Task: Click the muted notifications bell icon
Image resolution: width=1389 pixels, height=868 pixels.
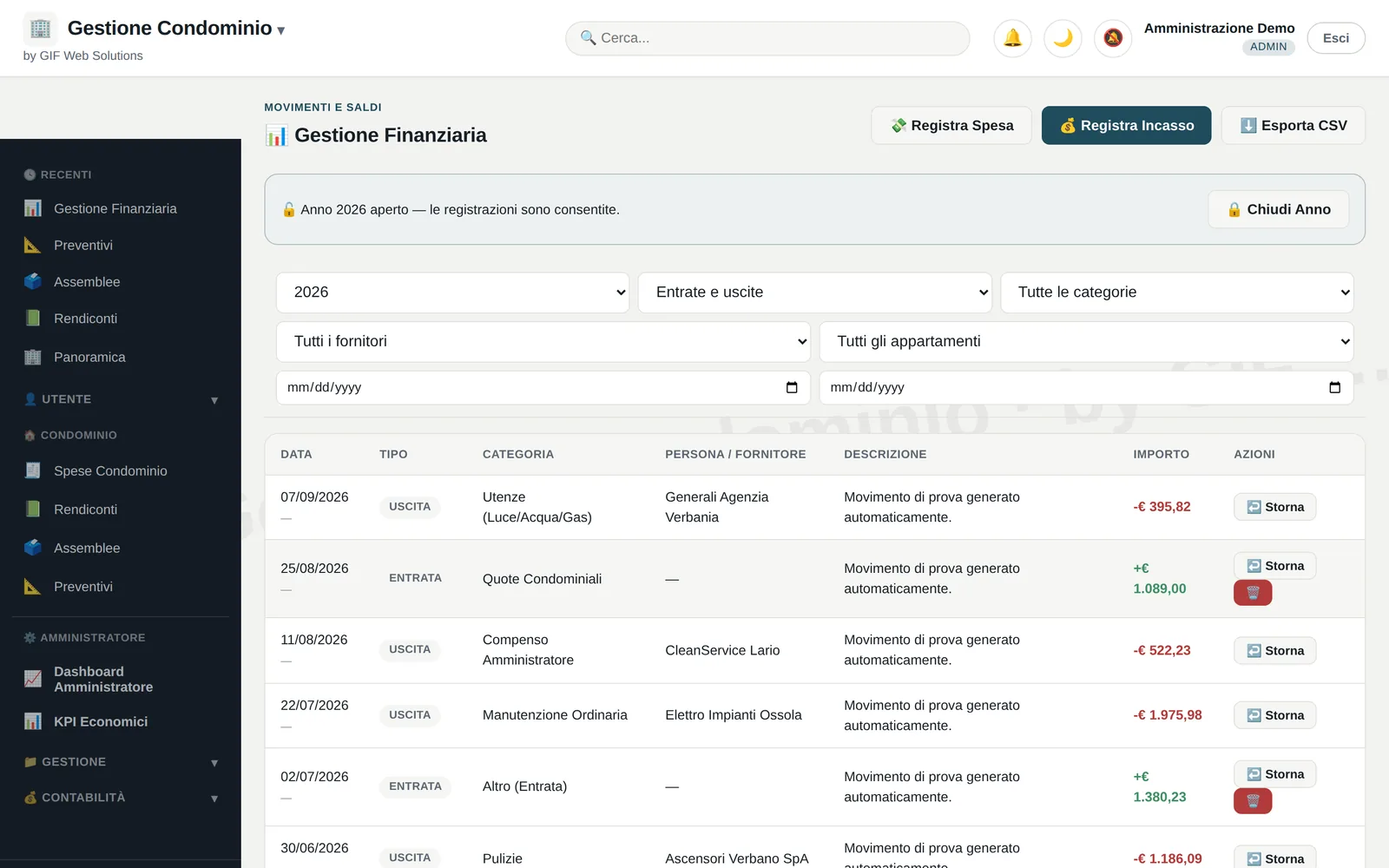Action: pos(1113,38)
